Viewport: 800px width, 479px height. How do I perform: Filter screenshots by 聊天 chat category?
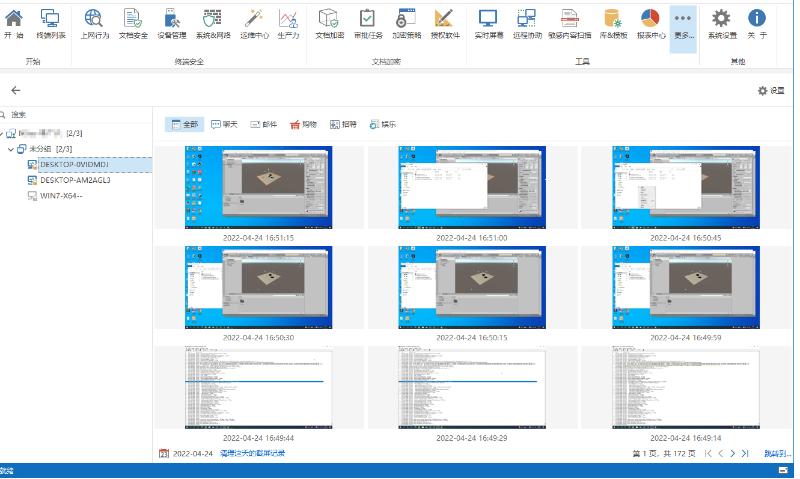click(x=224, y=124)
